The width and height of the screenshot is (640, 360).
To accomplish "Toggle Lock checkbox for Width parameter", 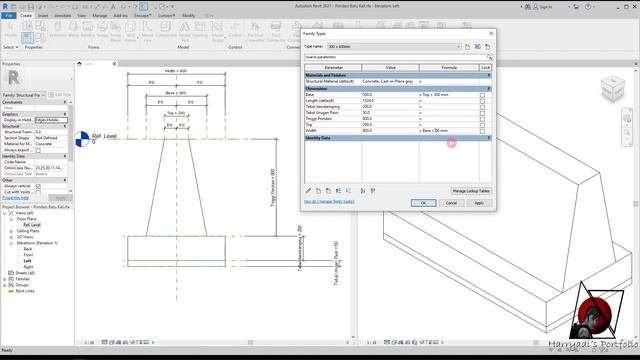I will [482, 131].
